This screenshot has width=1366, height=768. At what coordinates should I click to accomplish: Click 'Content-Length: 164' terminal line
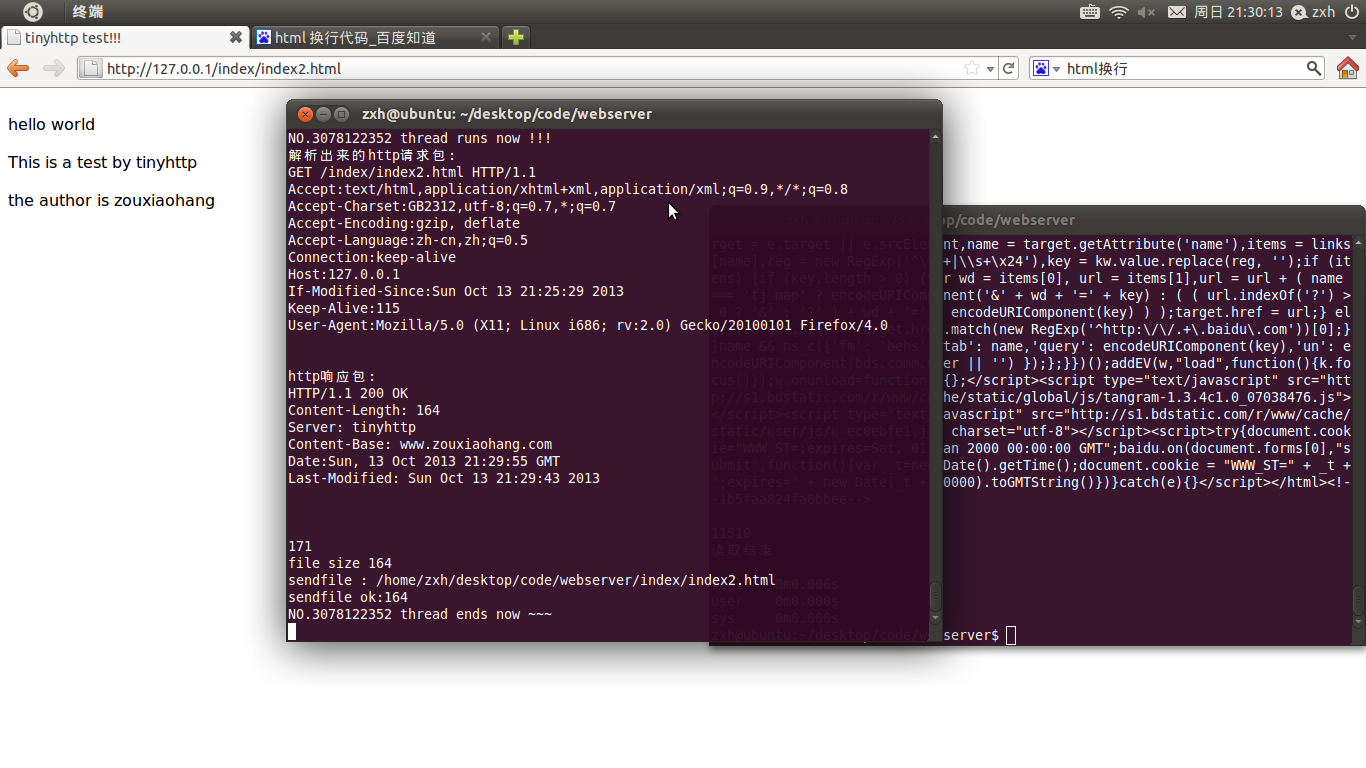(x=364, y=410)
